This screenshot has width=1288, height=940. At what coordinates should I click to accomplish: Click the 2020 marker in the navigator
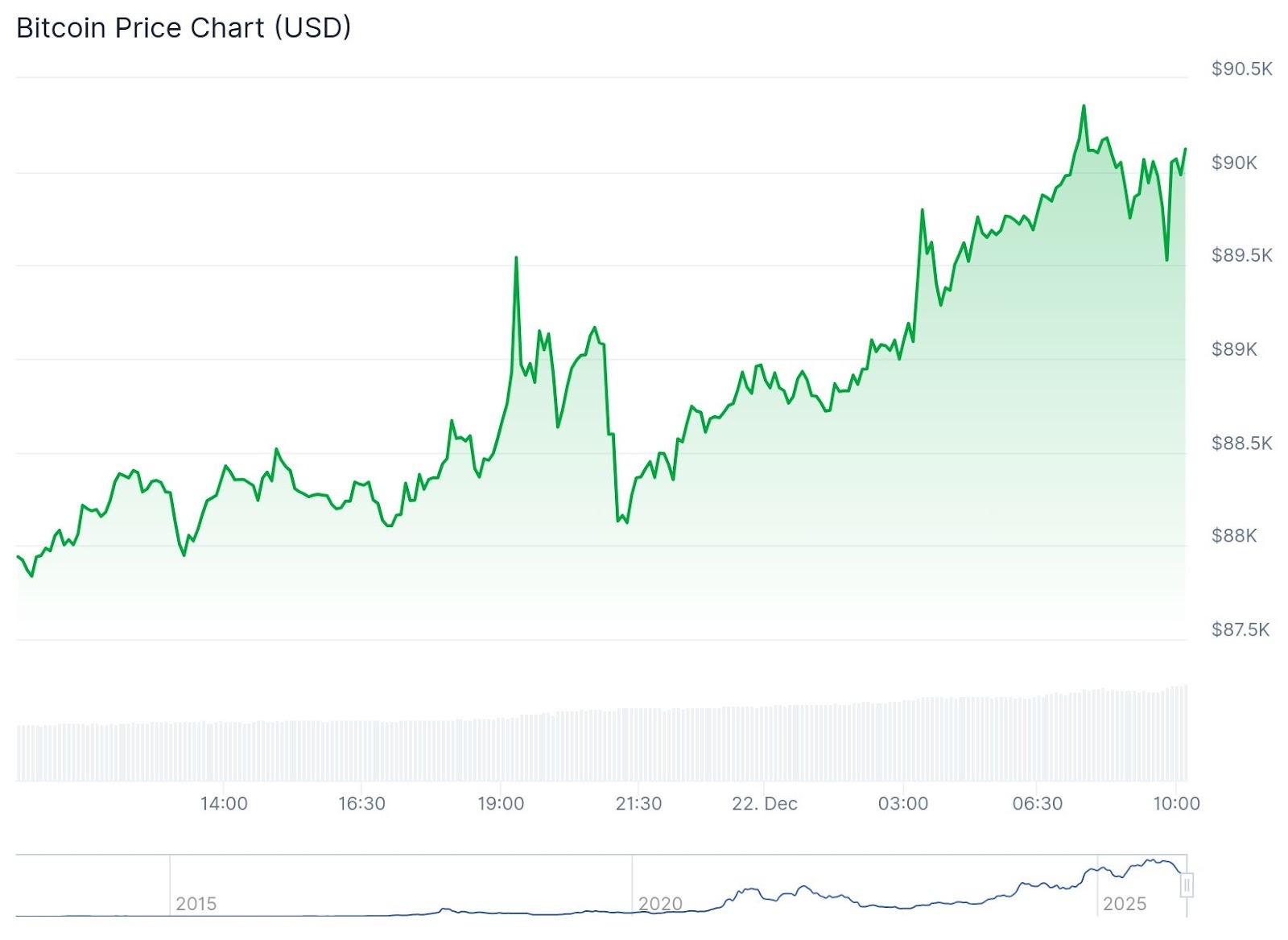pyautogui.click(x=660, y=904)
